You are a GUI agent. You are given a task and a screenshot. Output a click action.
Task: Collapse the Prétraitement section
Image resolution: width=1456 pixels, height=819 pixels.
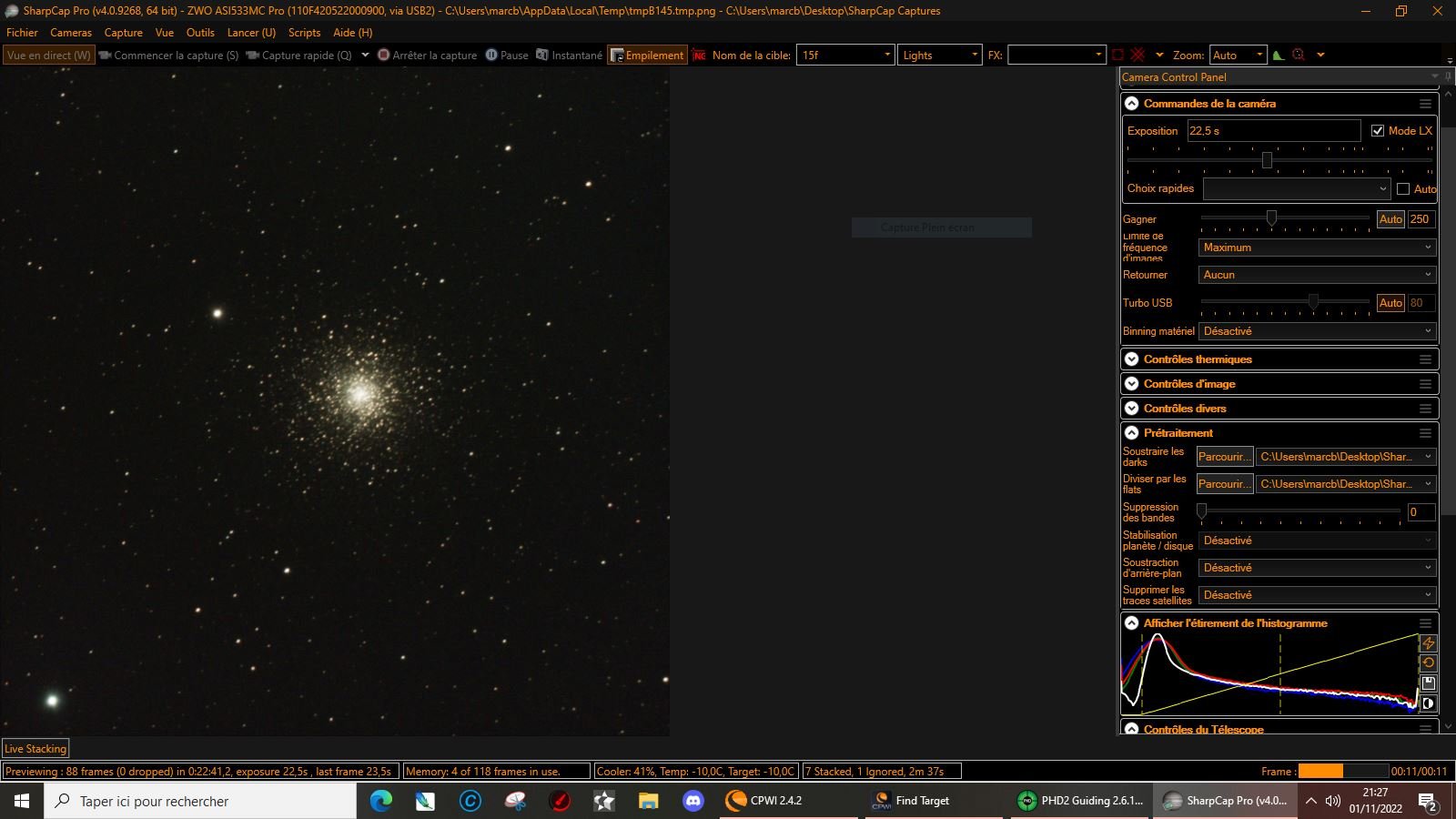coord(1132,433)
